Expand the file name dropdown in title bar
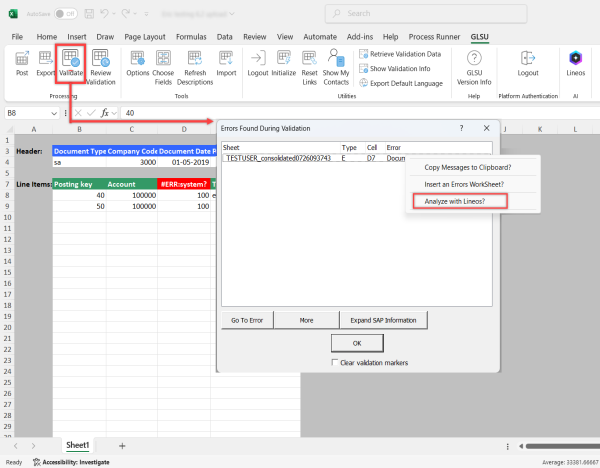This screenshot has width=600, height=468. (x=232, y=14)
